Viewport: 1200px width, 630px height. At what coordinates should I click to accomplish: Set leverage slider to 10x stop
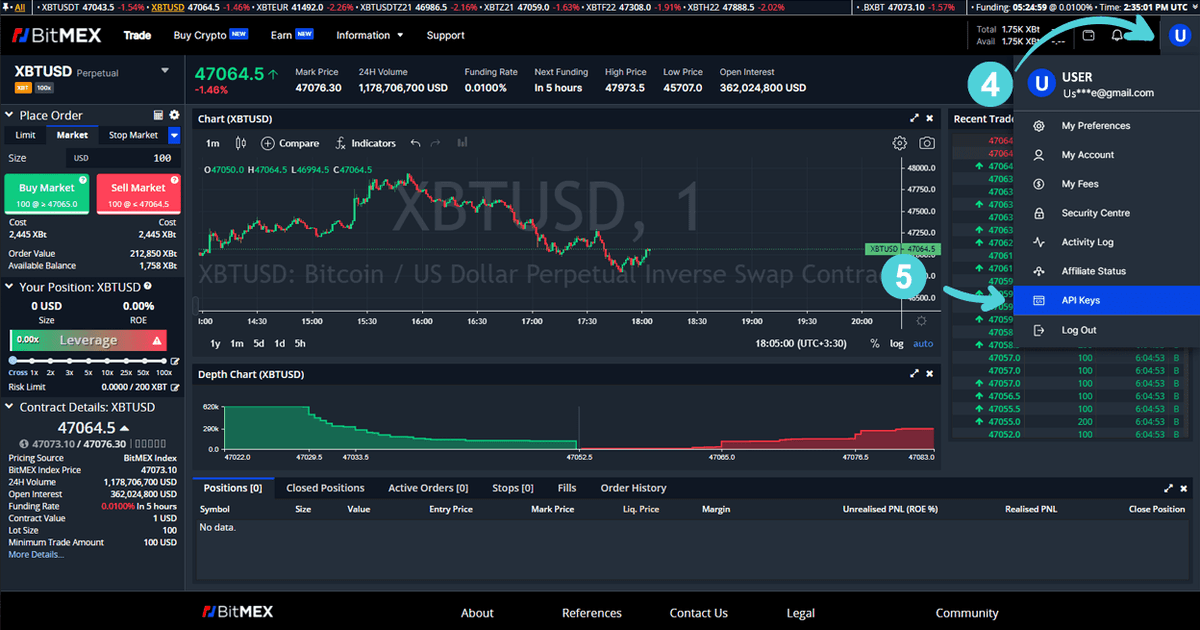[x=109, y=360]
